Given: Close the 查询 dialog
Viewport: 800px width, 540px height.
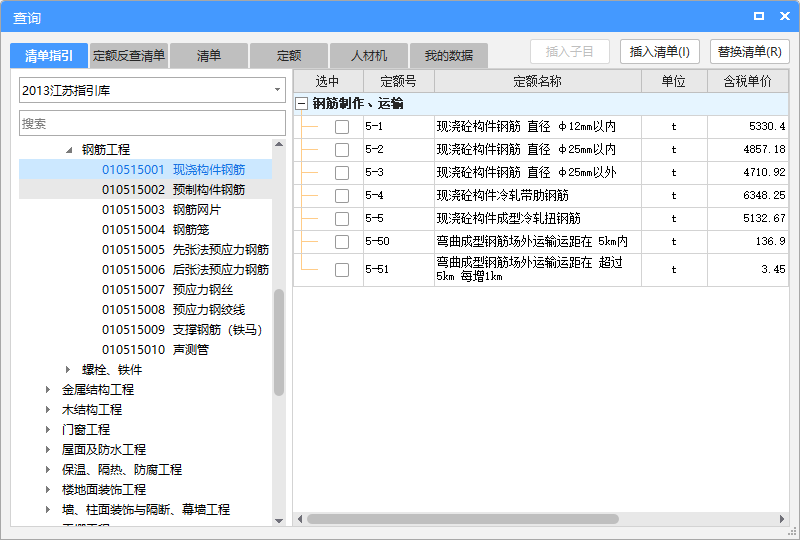Looking at the screenshot, I should click(x=785, y=16).
